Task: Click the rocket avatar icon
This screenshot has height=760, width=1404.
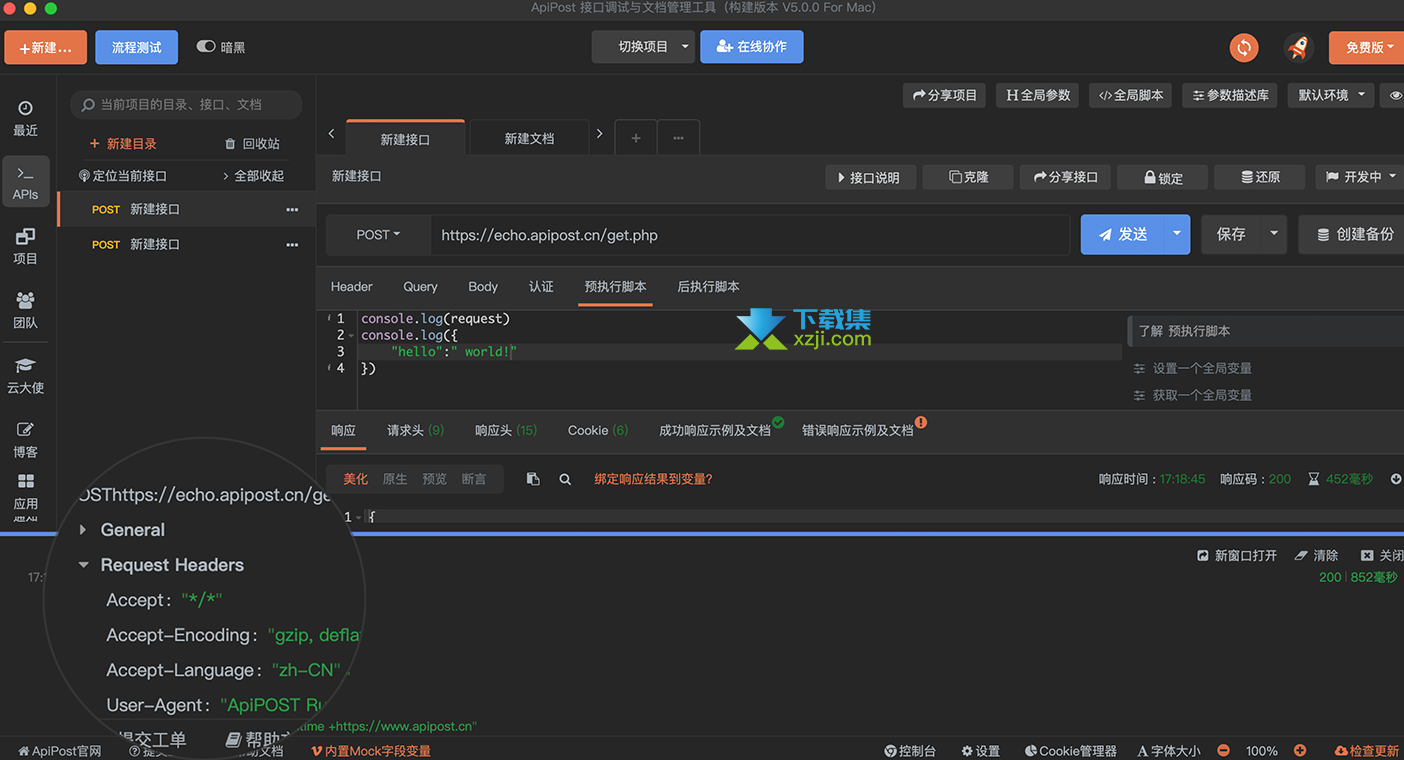Action: click(x=1299, y=47)
